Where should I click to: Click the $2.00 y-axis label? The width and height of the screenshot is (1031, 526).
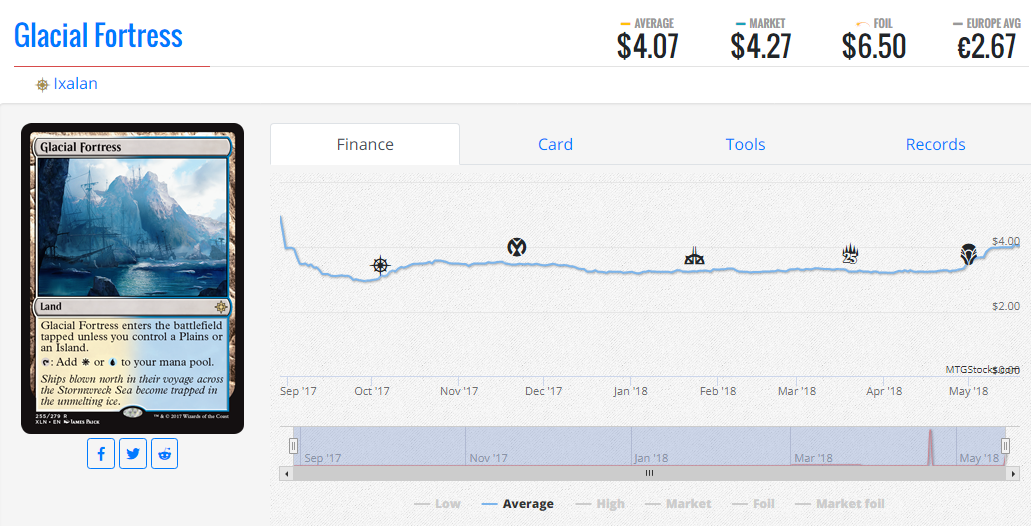pyautogui.click(x=1006, y=306)
